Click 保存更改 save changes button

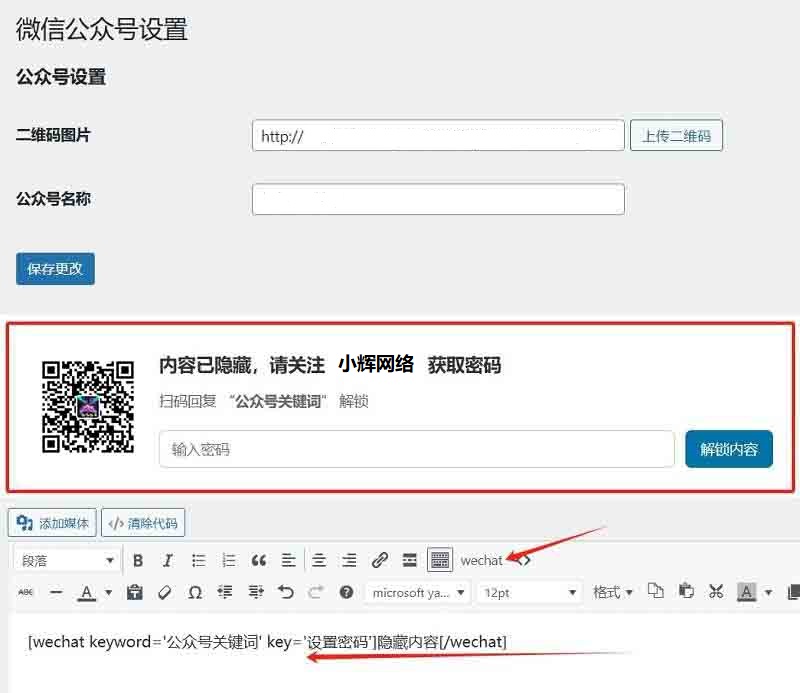[55, 269]
